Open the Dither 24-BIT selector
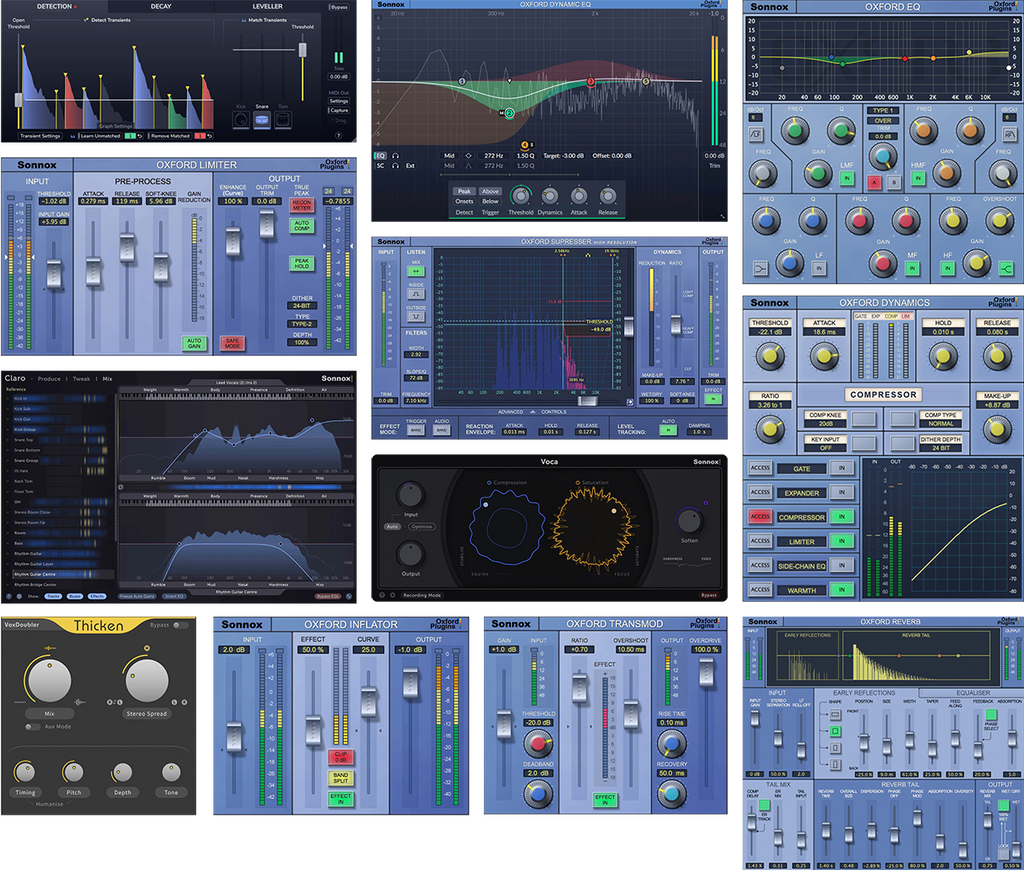 pos(300,305)
